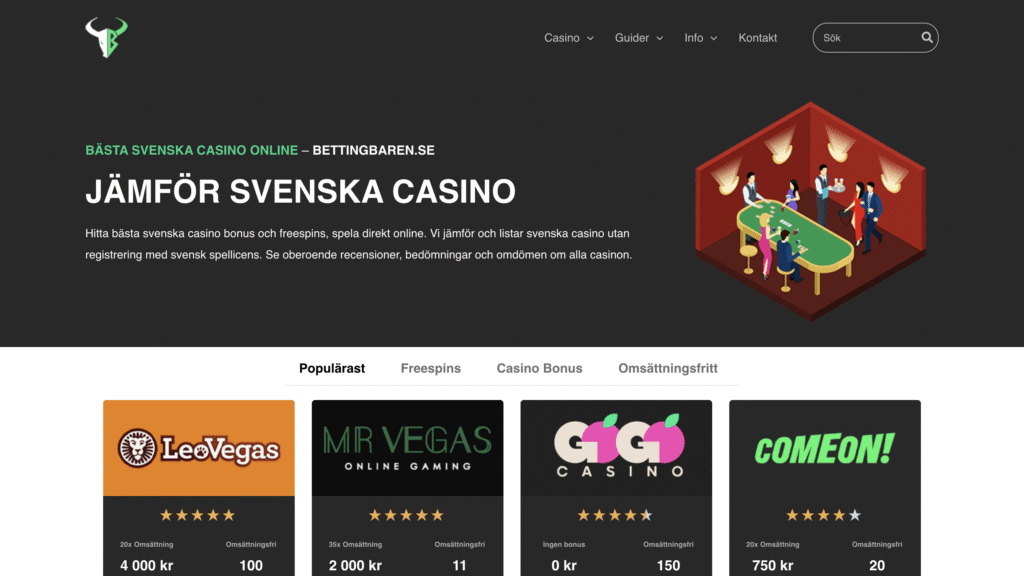Click the isometric casino table illustration
The image size is (1024, 576).
pyautogui.click(x=810, y=211)
